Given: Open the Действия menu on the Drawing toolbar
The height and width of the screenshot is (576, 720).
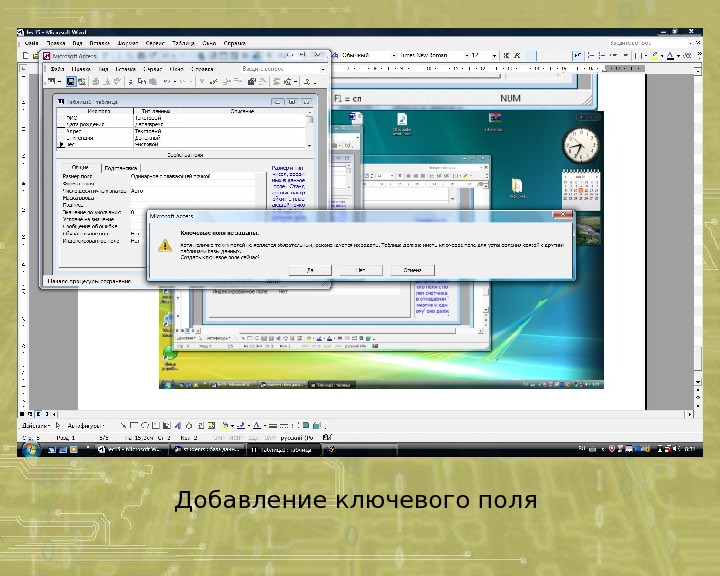Looking at the screenshot, I should [x=35, y=426].
